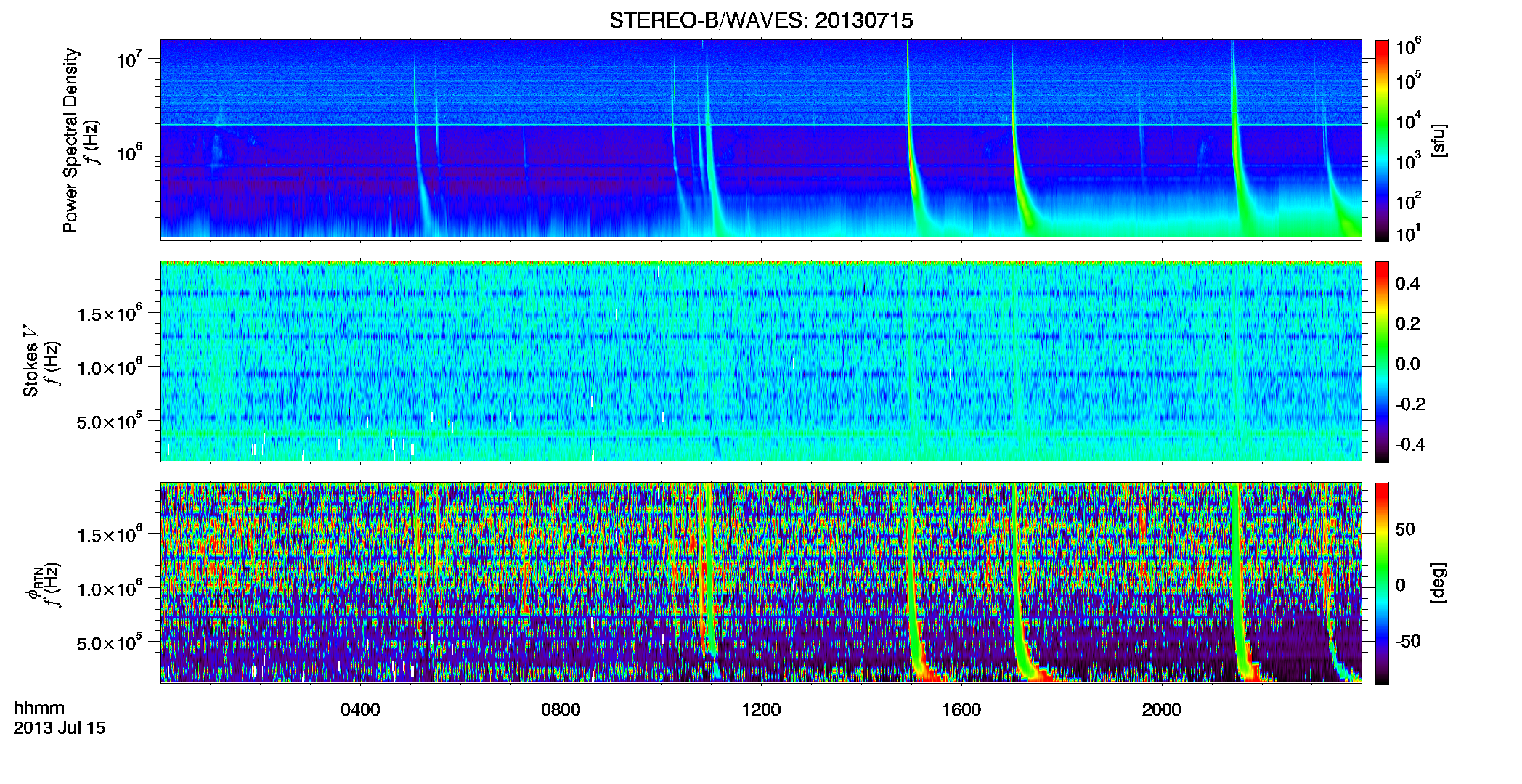Click the power spectral density colorbar
Image resolution: width=1522 pixels, height=784 pixels.
click(1382, 140)
